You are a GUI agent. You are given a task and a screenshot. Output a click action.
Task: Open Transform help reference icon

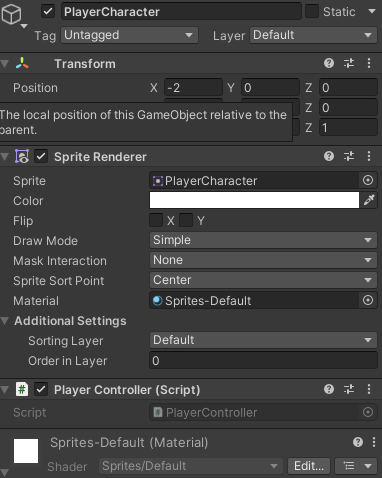point(329,63)
